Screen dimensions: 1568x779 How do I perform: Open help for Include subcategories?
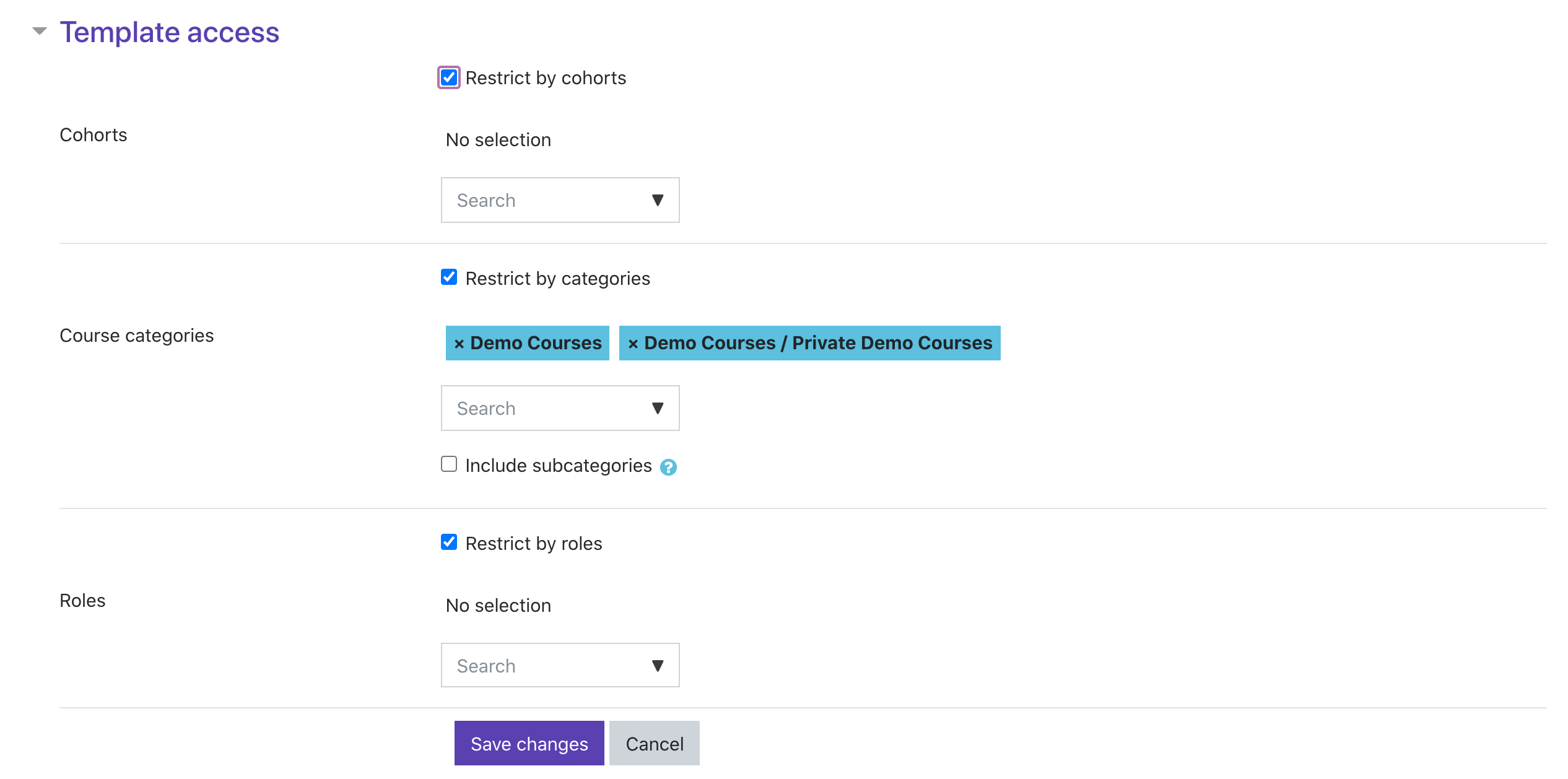pyautogui.click(x=669, y=466)
